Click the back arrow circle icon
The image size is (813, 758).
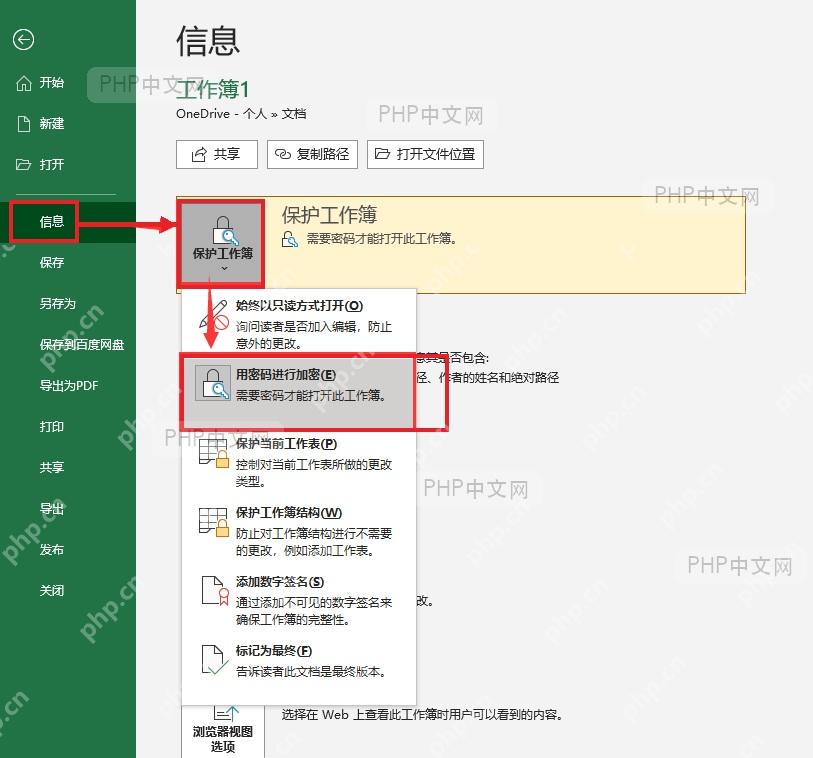point(23,40)
